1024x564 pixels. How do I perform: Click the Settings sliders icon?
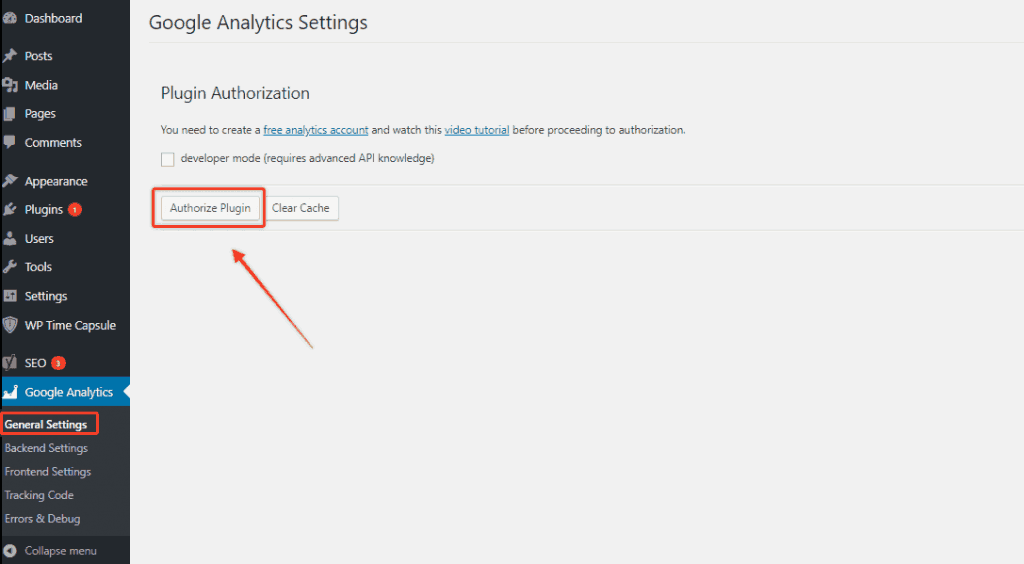[10, 296]
